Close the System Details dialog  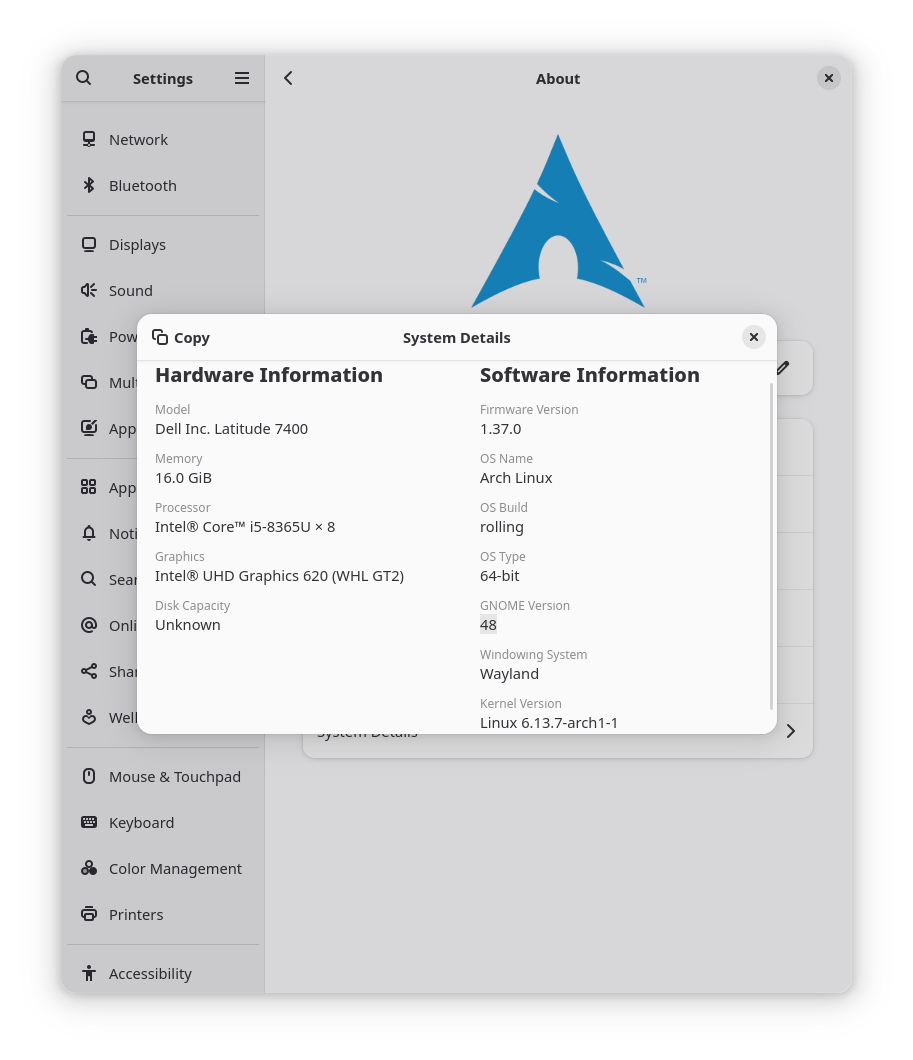coord(754,337)
